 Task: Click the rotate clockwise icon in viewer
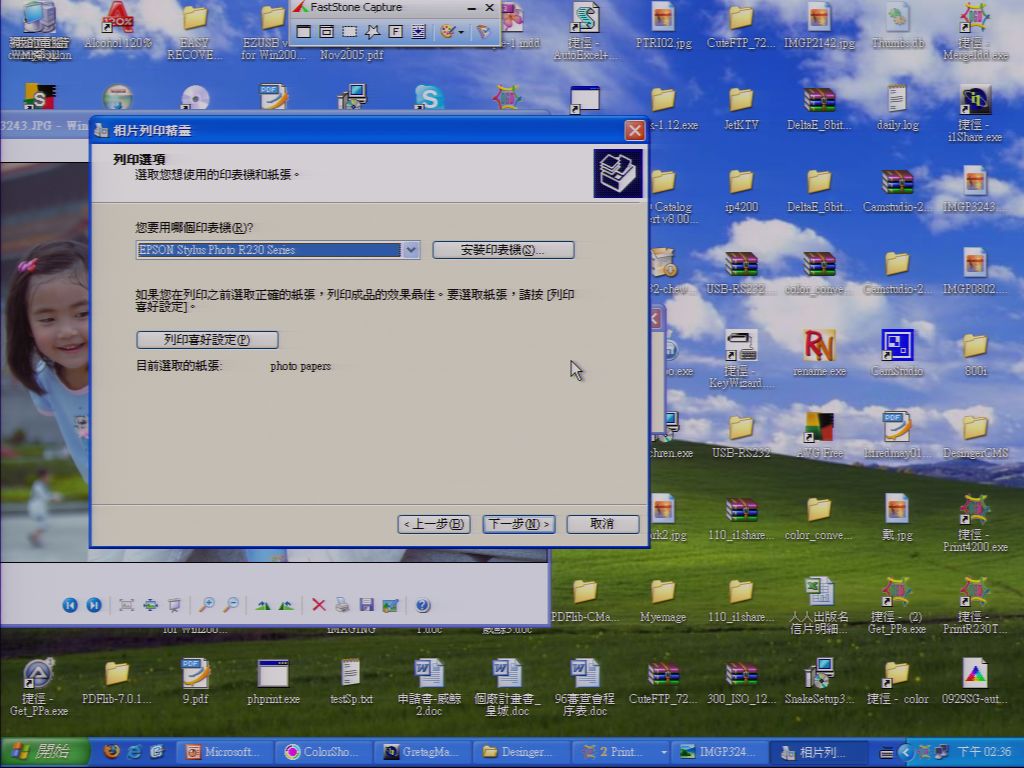(x=263, y=605)
